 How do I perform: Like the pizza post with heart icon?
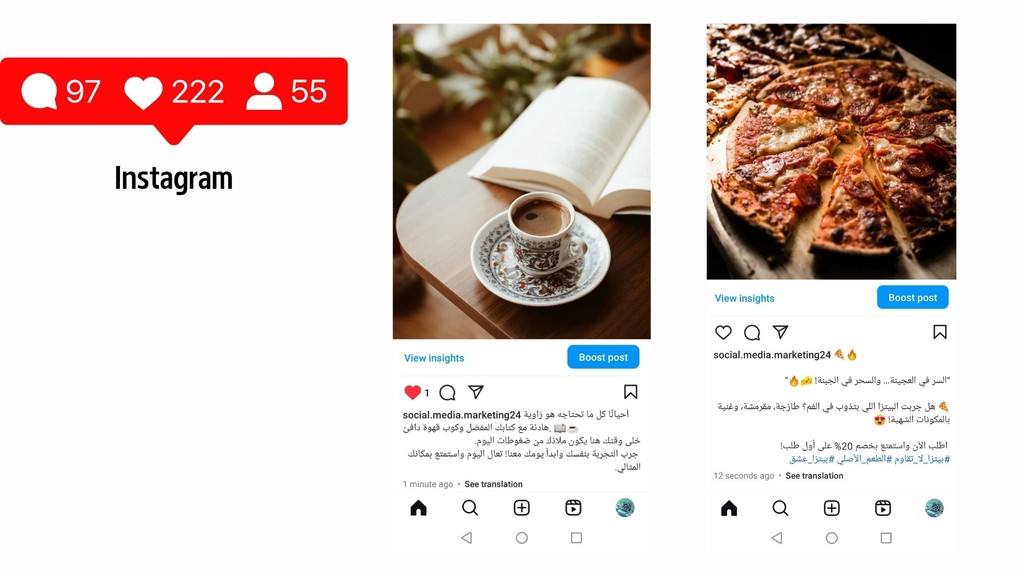[x=723, y=332]
